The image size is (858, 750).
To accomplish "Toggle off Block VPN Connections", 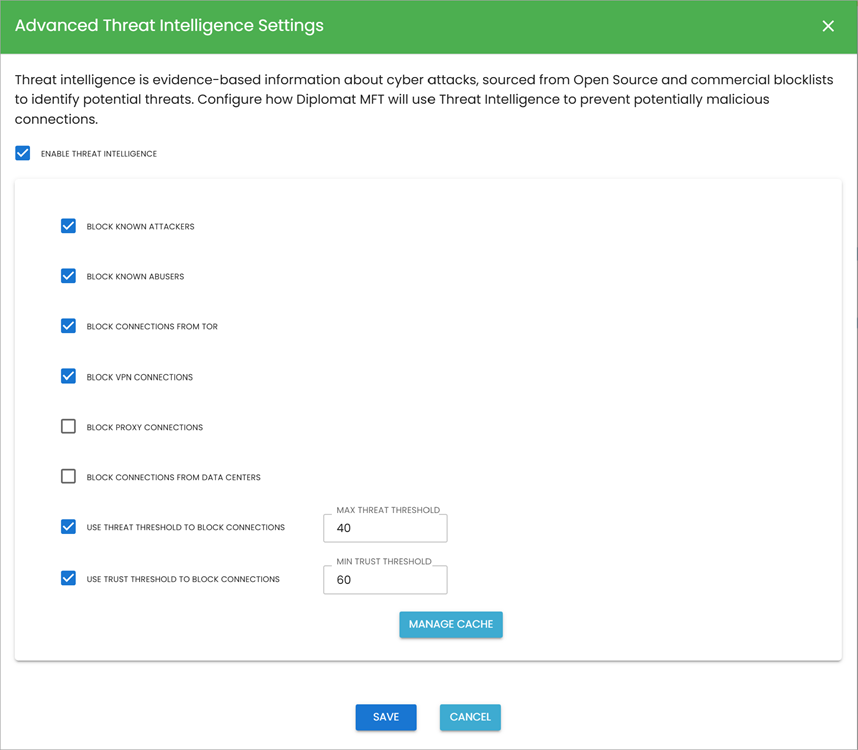I will point(68,377).
